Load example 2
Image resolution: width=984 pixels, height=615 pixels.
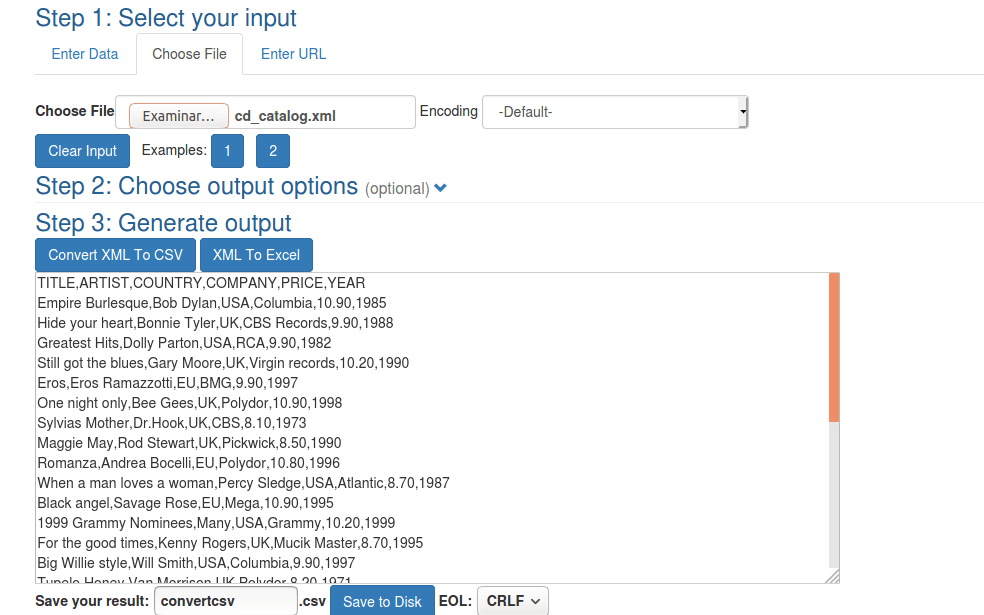pos(272,151)
